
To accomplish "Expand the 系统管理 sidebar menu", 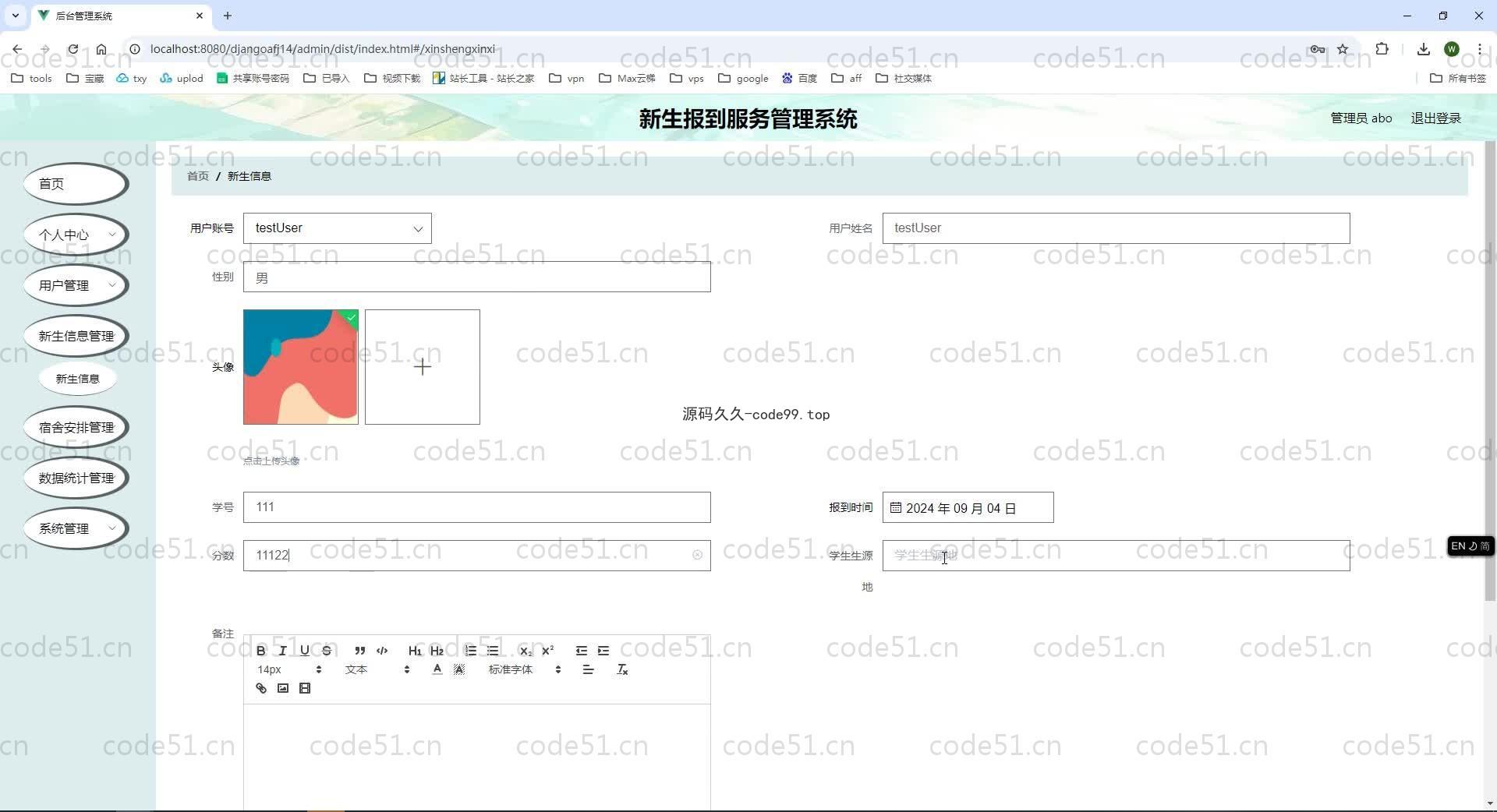I will (76, 528).
